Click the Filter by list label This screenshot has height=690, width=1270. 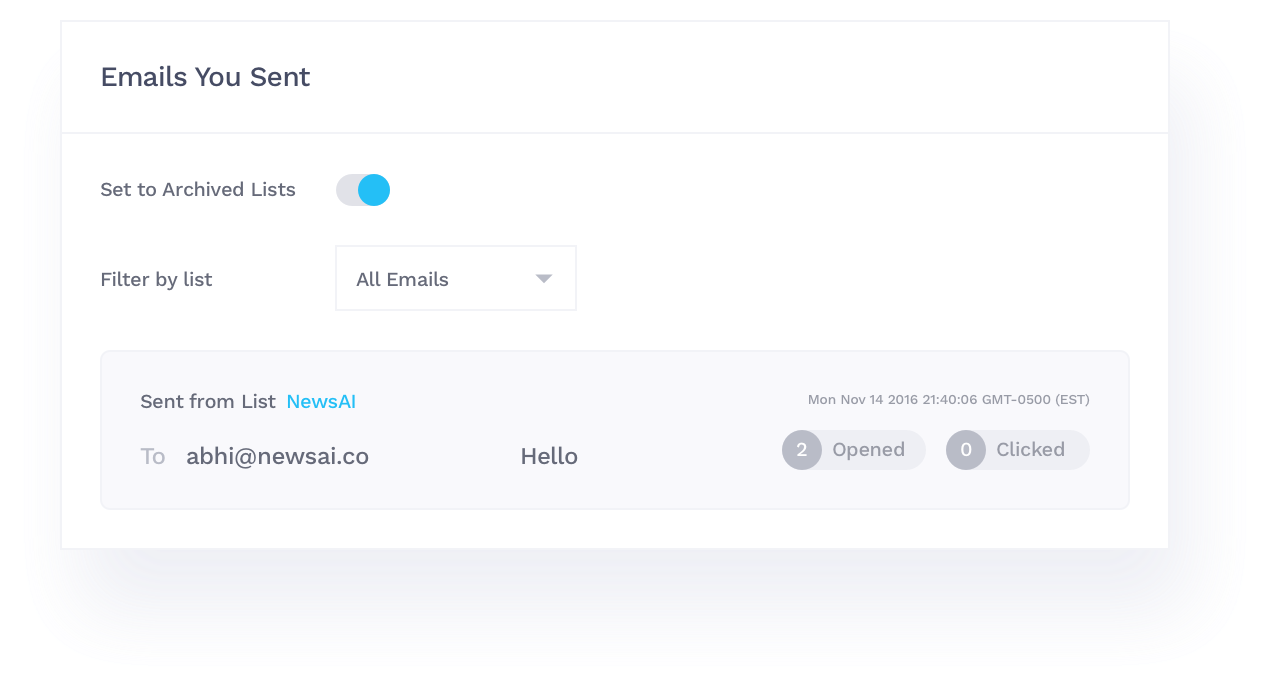[156, 280]
